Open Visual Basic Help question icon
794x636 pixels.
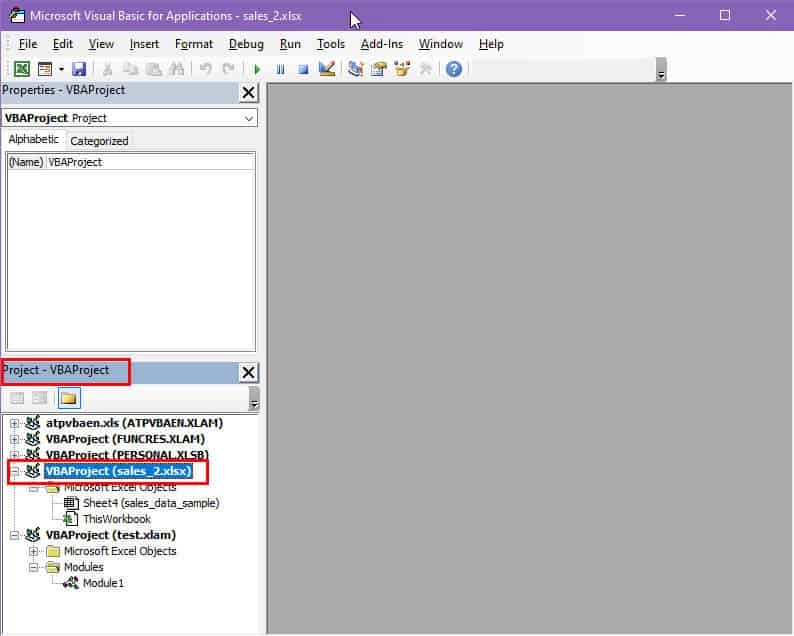(x=454, y=69)
